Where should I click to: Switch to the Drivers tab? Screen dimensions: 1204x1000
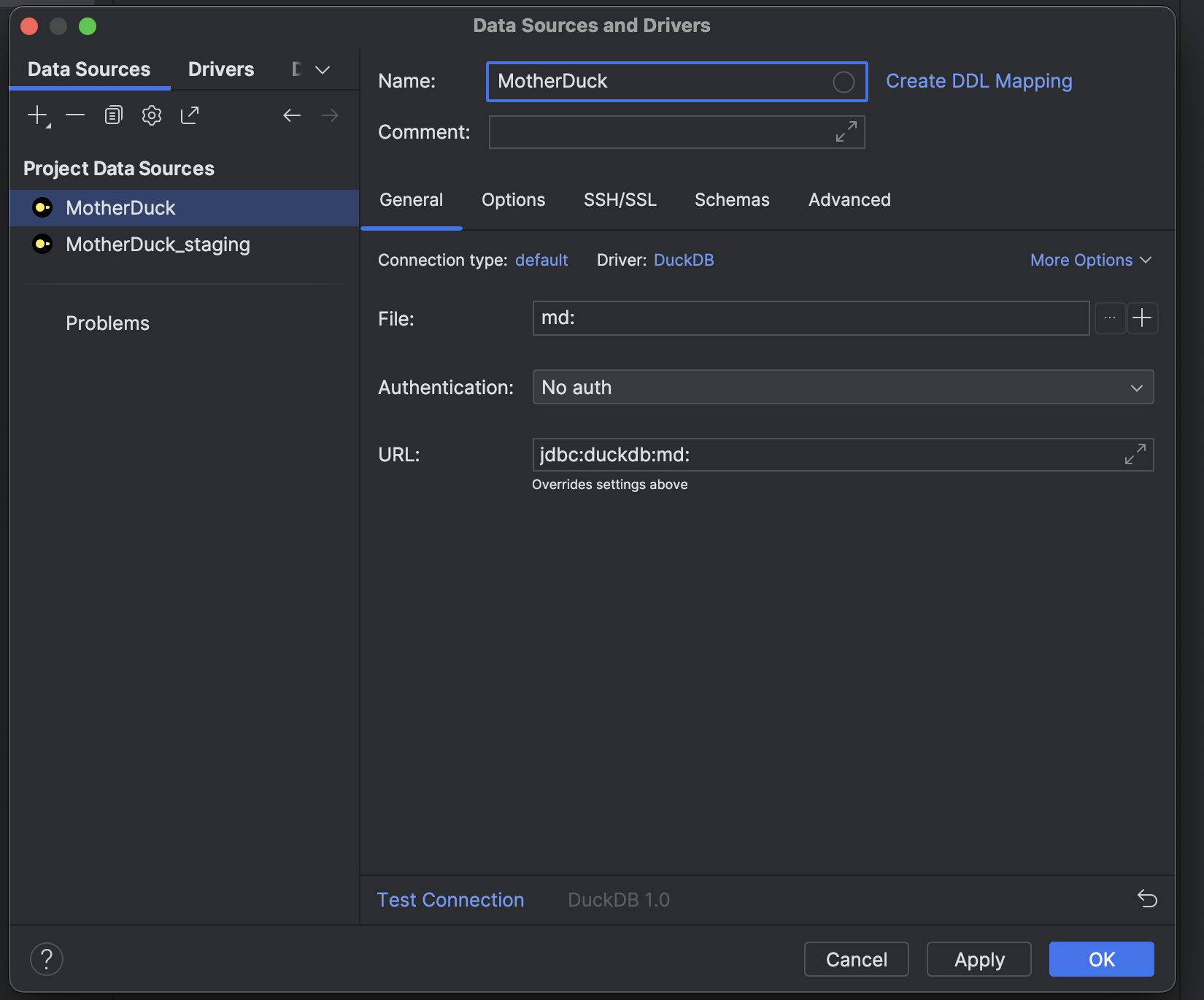tap(221, 69)
